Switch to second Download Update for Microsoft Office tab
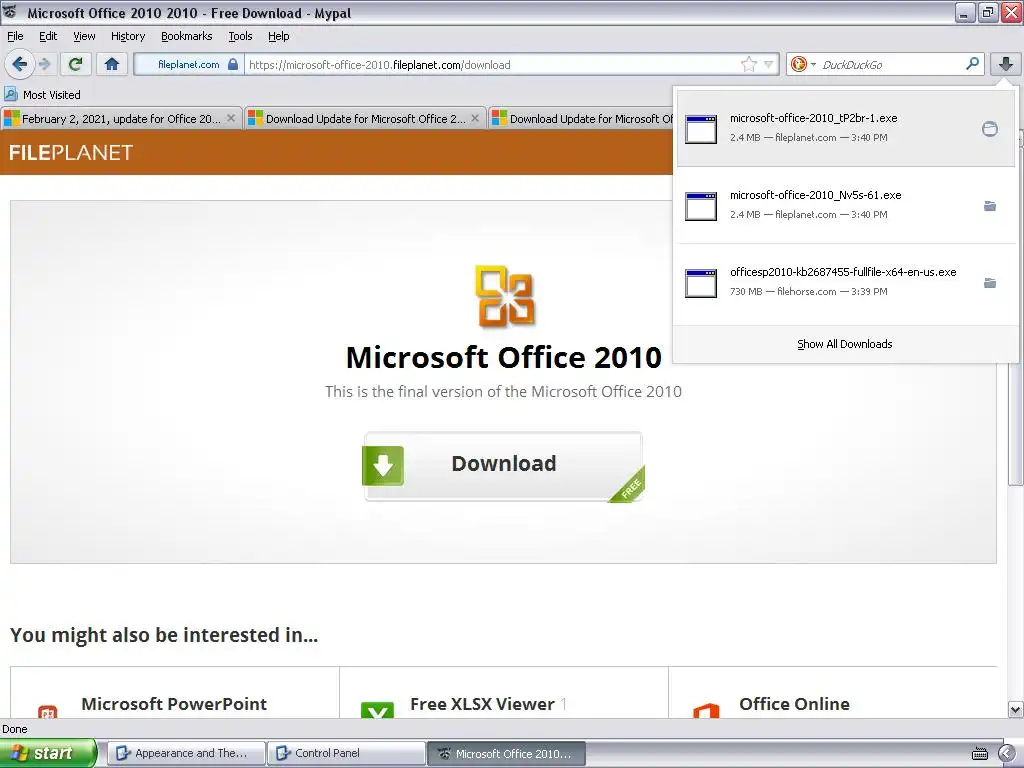Viewport: 1024px width, 768px height. [365, 118]
